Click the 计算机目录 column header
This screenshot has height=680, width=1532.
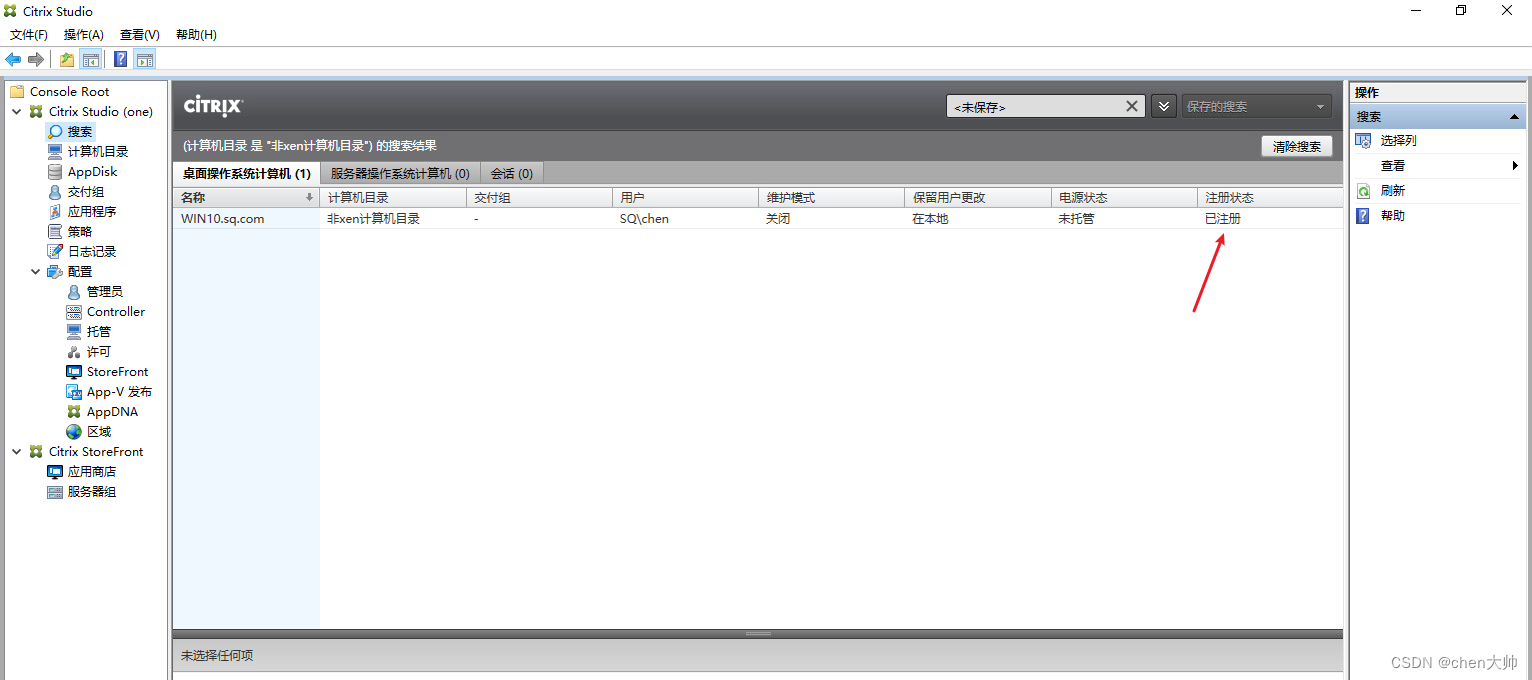click(x=393, y=197)
